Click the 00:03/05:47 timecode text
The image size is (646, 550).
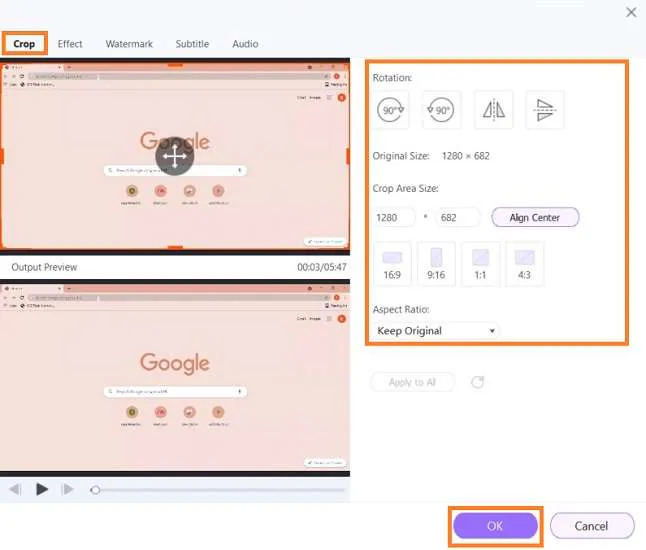point(322,267)
